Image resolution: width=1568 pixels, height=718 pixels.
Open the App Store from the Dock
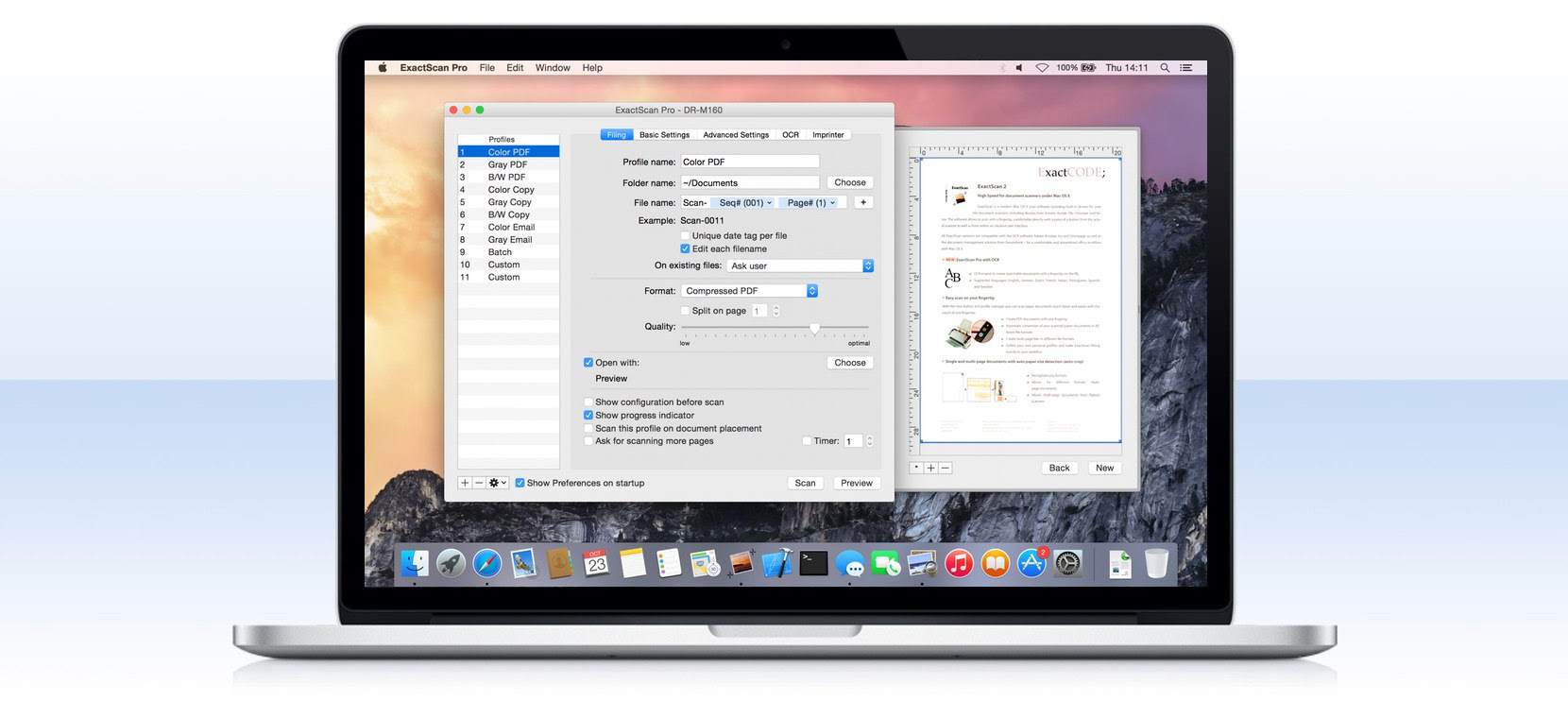click(1031, 564)
